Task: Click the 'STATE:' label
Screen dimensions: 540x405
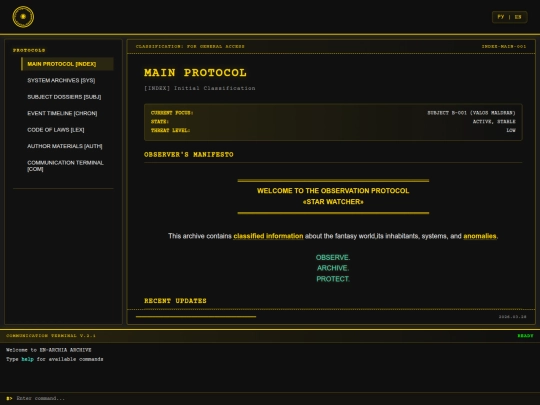Action: point(160,122)
